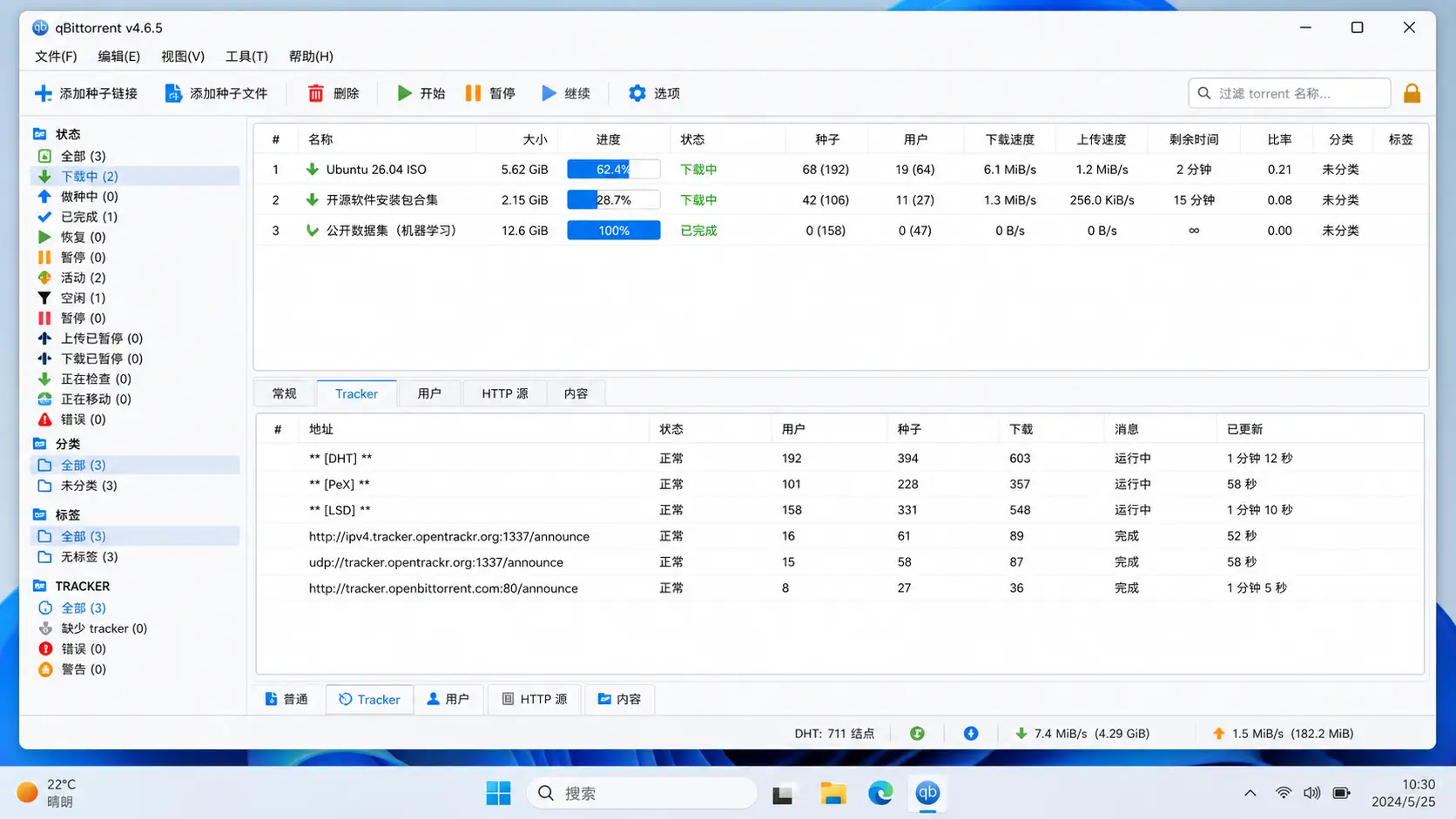Click the 缺少 tracker filter icon
Image resolution: width=1456 pixels, height=819 pixels.
45,628
